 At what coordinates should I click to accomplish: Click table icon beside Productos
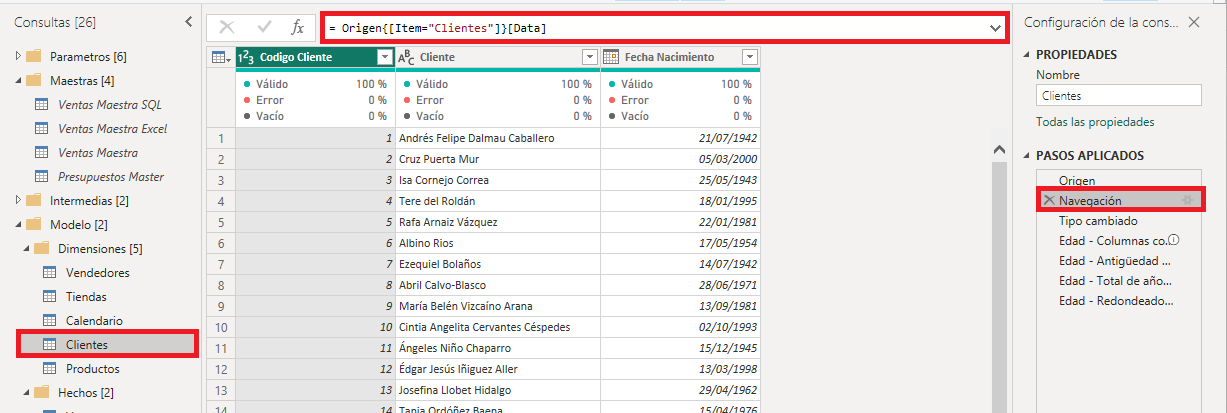50,368
